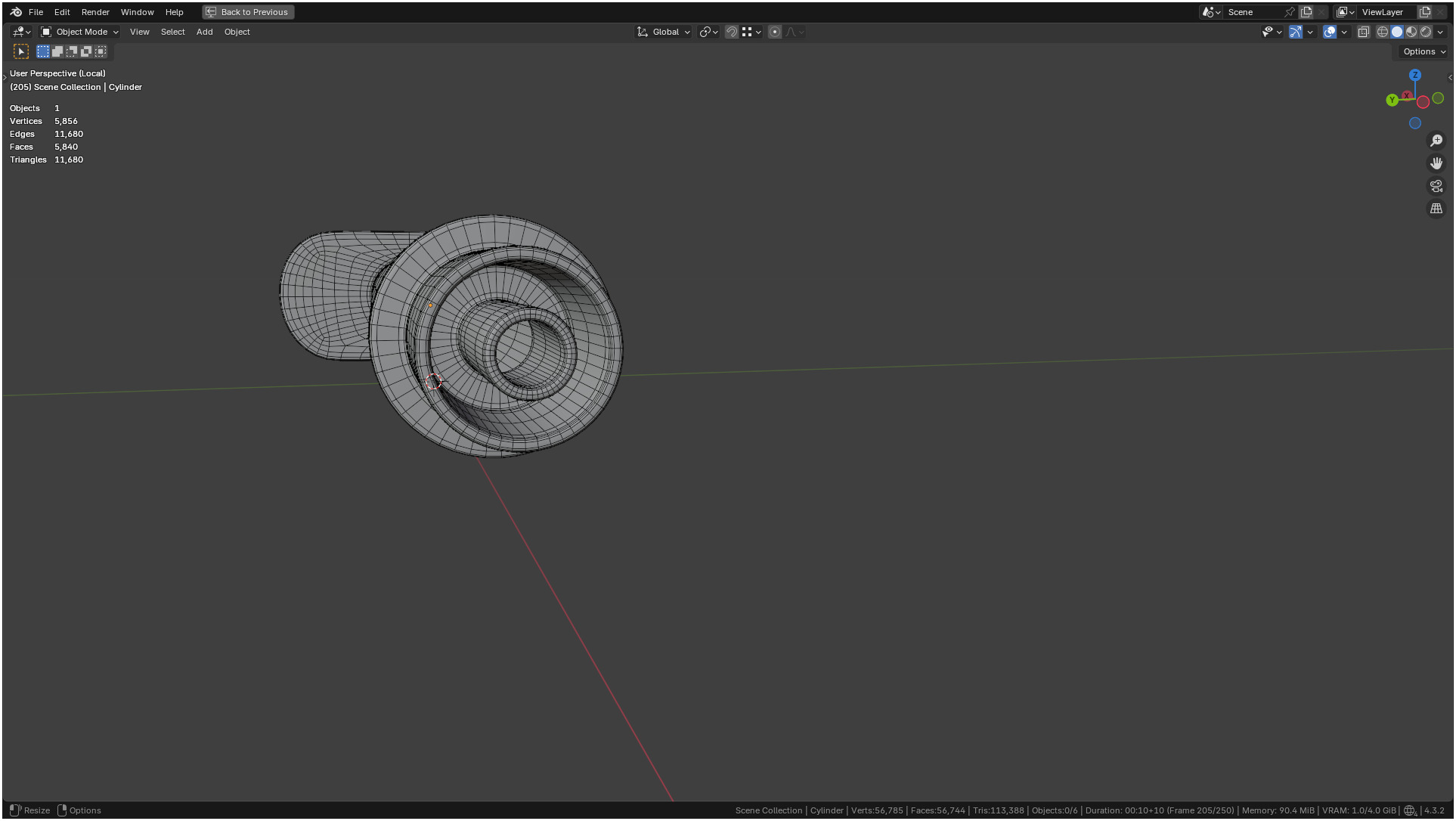Open the Add menu in viewport header

tap(204, 32)
